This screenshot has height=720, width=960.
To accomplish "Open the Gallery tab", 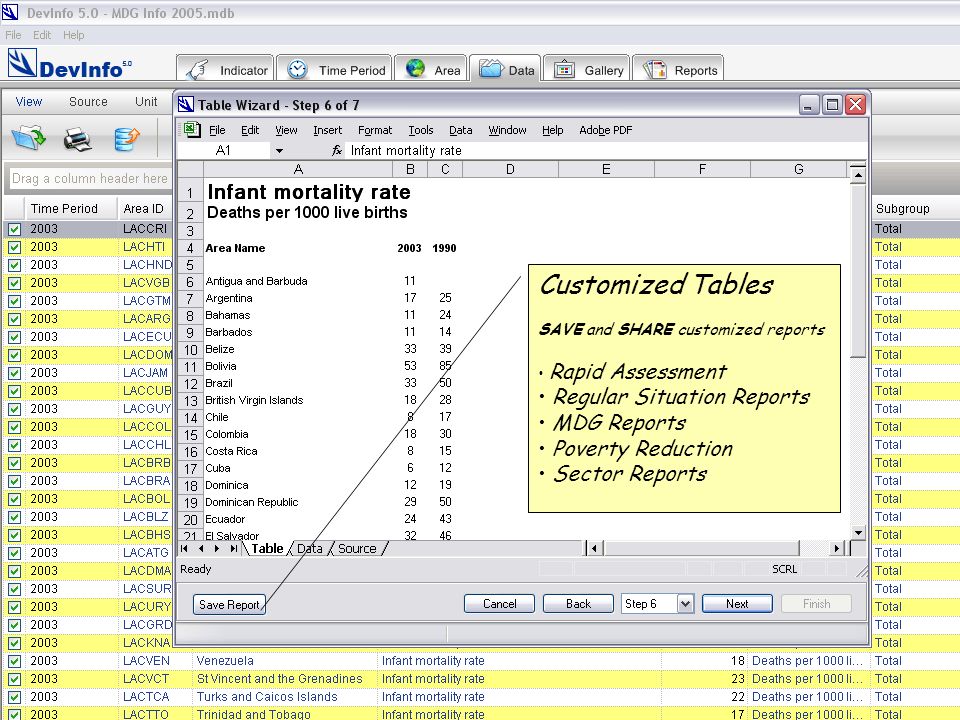I will tap(587, 69).
